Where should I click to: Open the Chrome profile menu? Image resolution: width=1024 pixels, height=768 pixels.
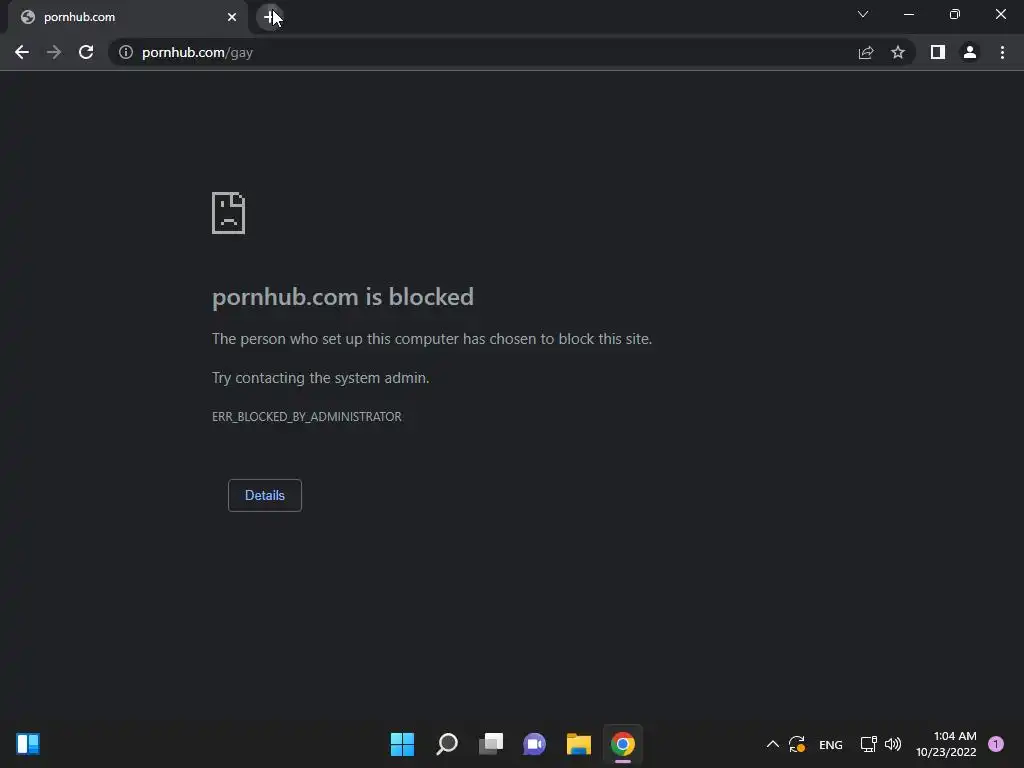click(970, 52)
